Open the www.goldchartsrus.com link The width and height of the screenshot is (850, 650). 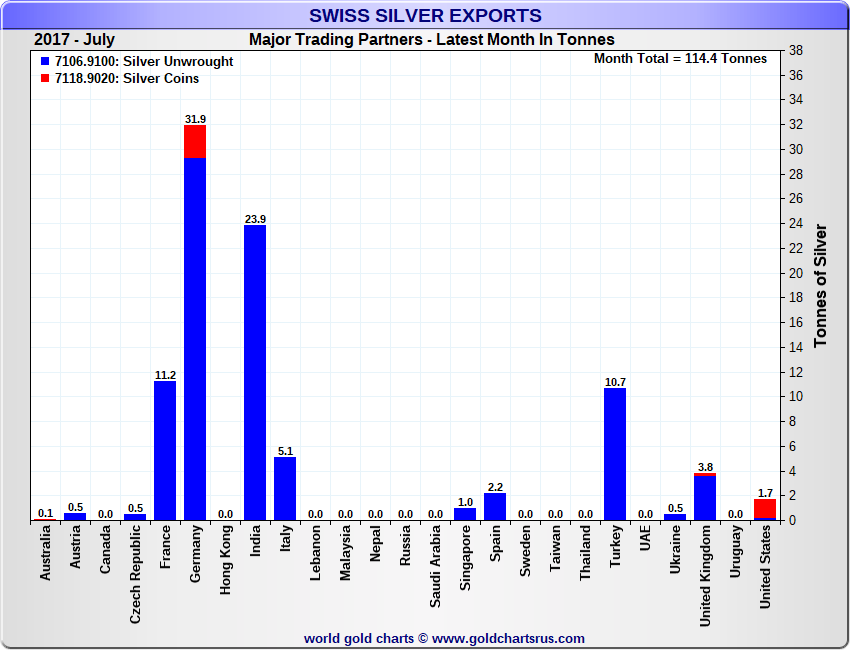(x=508, y=638)
